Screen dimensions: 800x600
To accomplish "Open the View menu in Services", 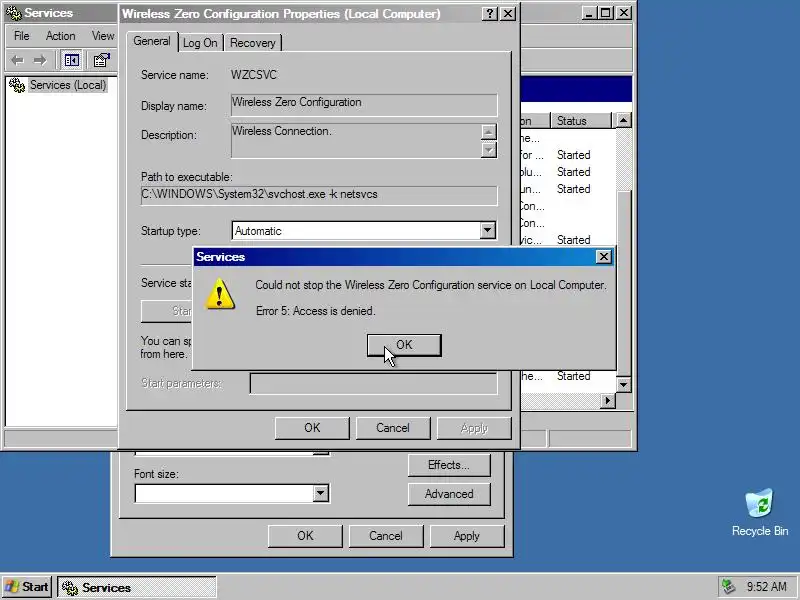I will (x=103, y=36).
